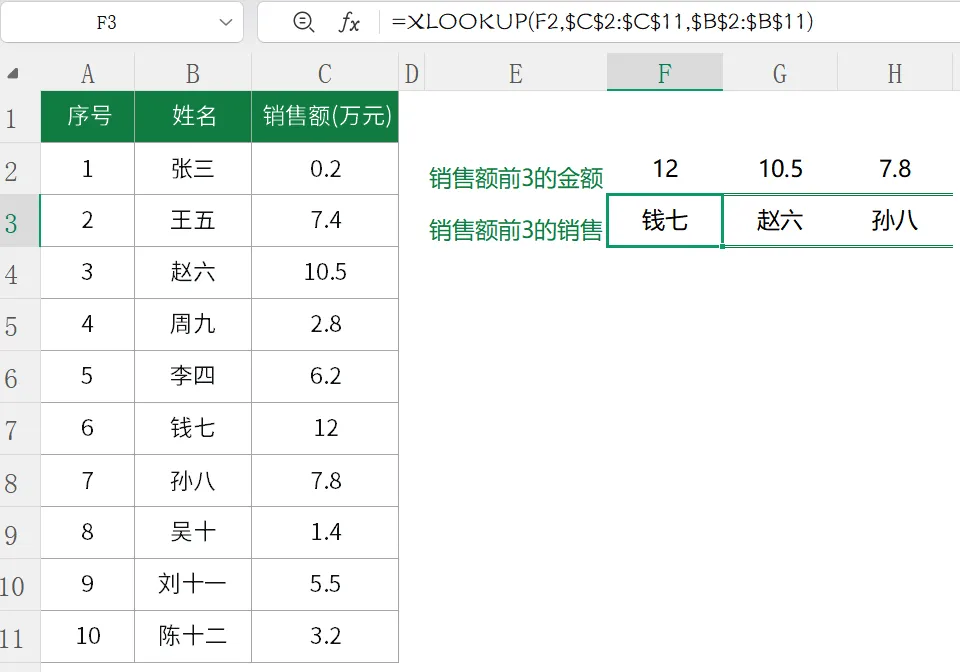Click the label 销售额前3的金额

pos(516,178)
